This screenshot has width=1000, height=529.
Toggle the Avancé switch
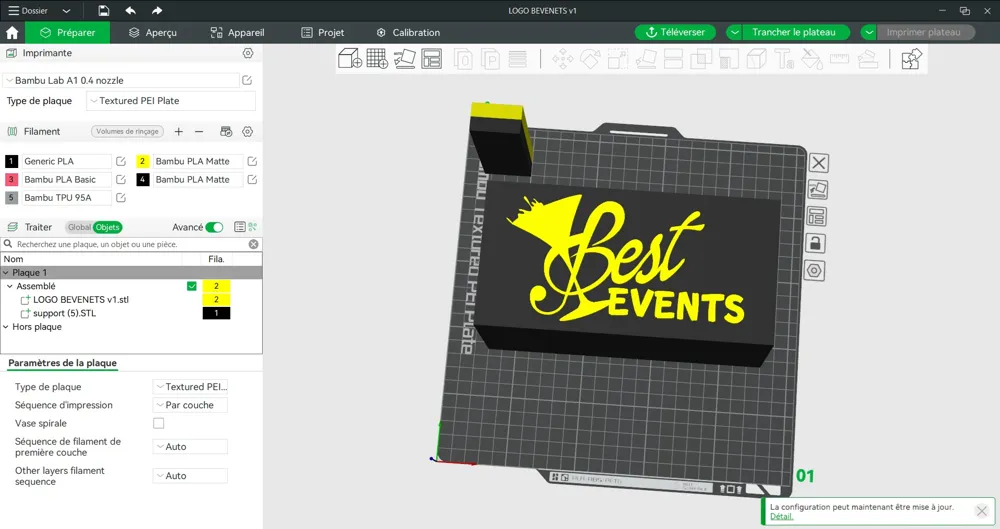[x=214, y=227]
